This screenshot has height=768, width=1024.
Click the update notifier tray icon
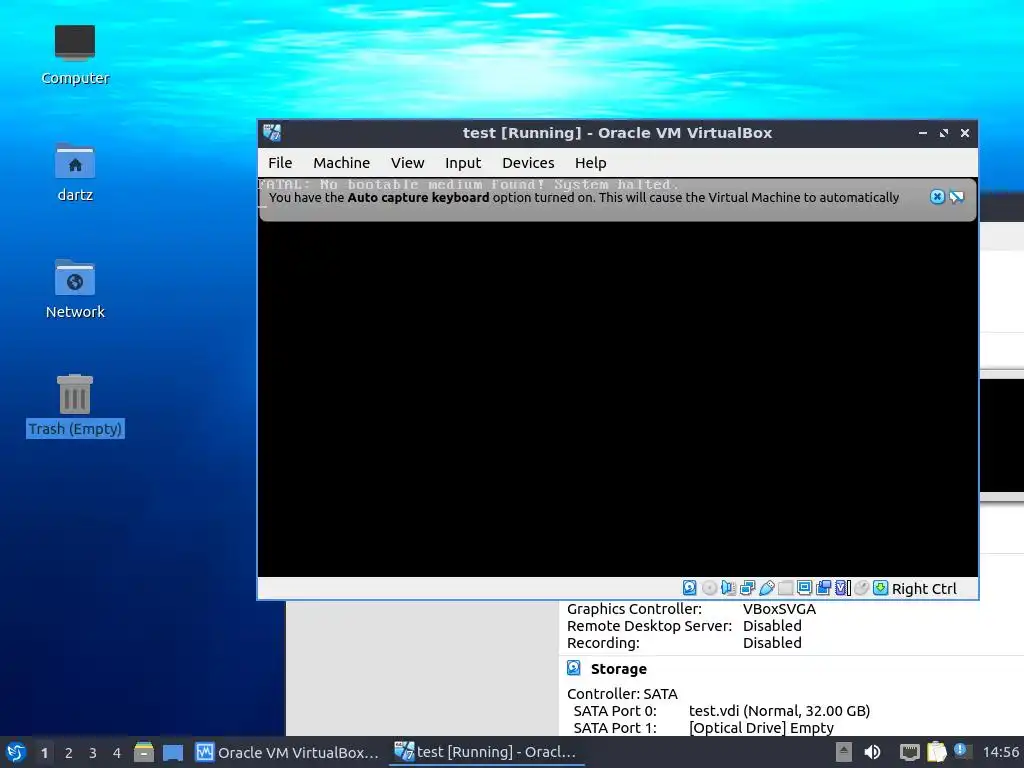point(961,751)
